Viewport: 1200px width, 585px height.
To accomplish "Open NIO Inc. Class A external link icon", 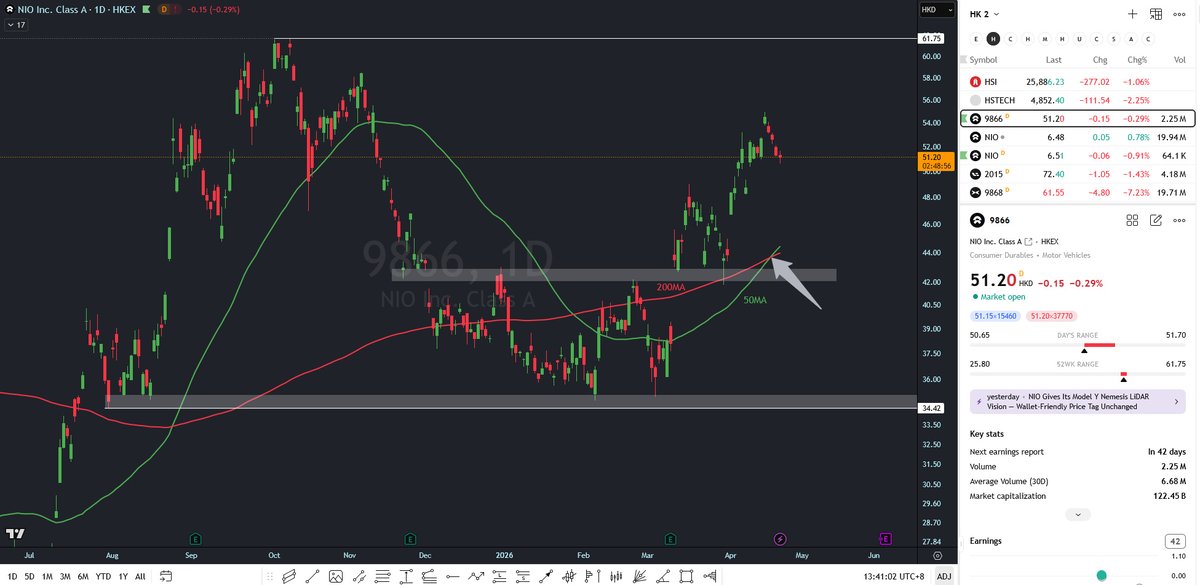I will point(1029,242).
